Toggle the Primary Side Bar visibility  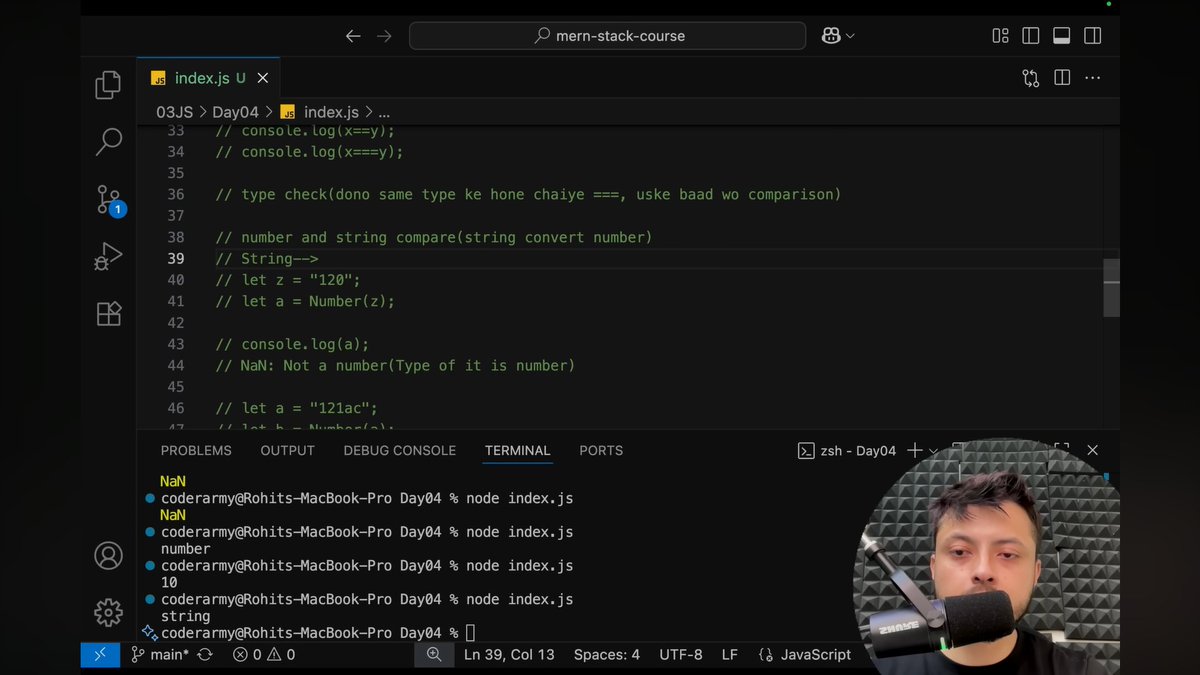click(1030, 35)
